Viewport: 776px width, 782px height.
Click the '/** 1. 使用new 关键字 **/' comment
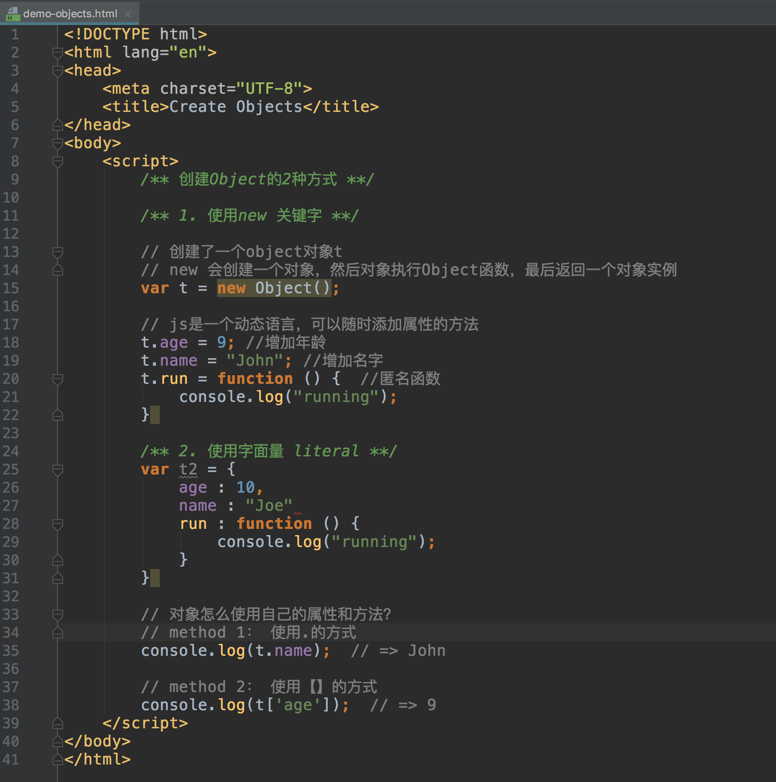[249, 215]
